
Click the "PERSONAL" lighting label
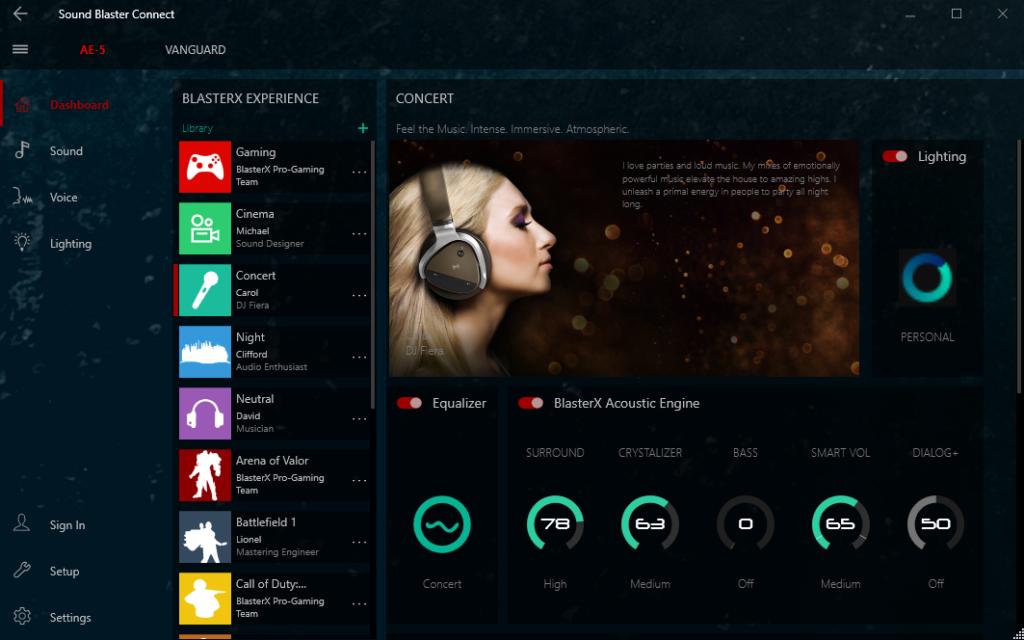tap(927, 337)
